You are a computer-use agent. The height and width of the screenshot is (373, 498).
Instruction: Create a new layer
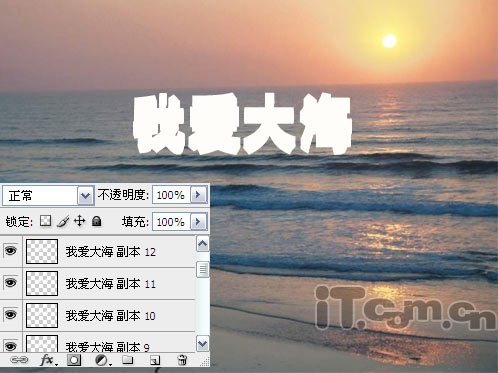click(x=155, y=360)
